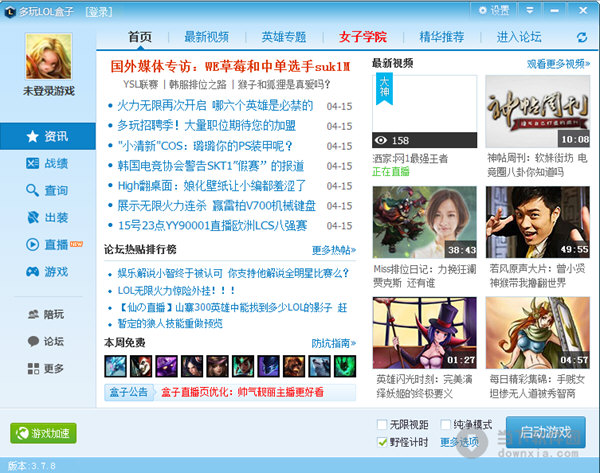The width and height of the screenshot is (600, 473).
Task: Open news 15号23点YY90001直播欧洲LCS八强赛
Action: click(x=212, y=225)
